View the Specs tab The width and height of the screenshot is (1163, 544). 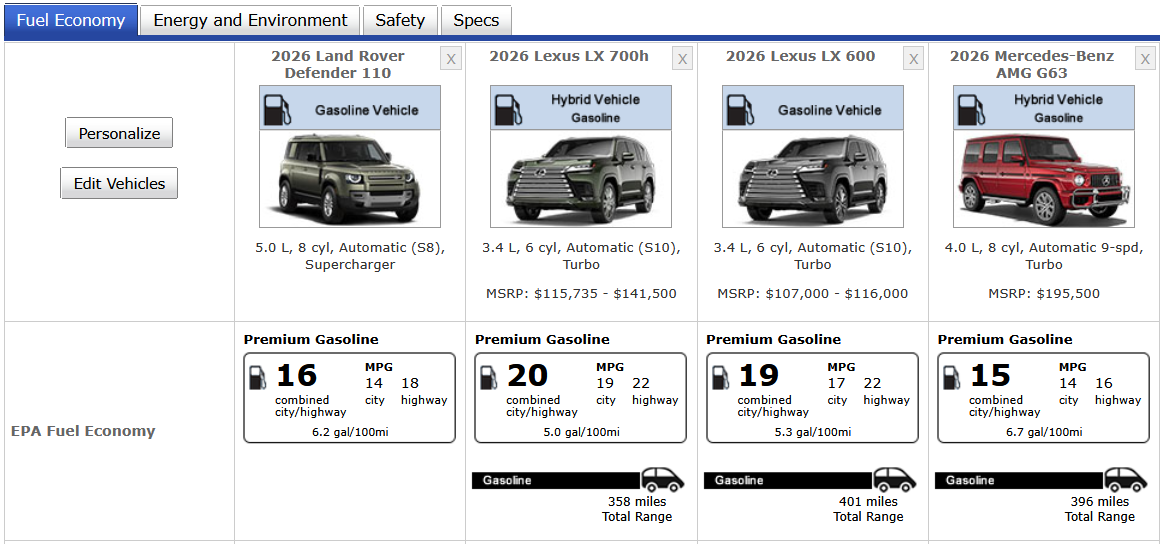click(x=476, y=20)
